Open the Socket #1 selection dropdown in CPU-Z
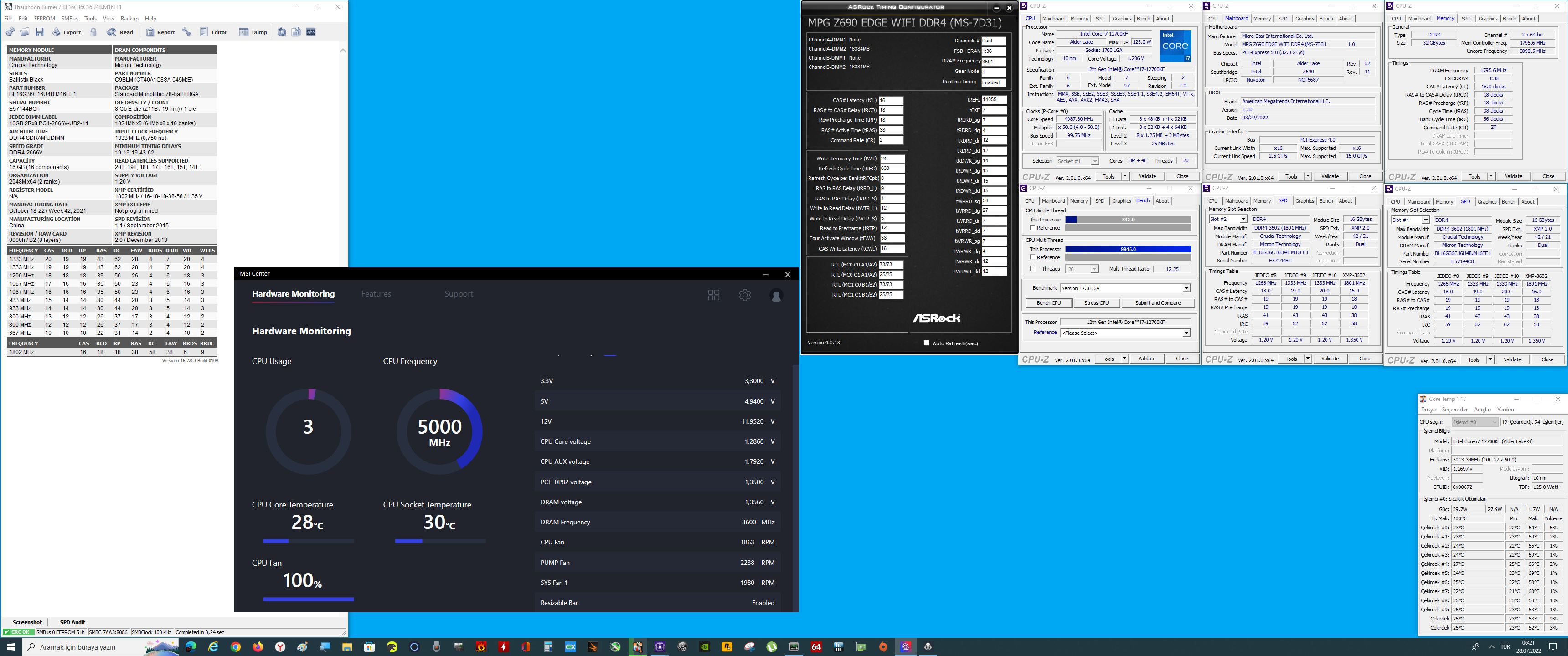 tap(1078, 161)
